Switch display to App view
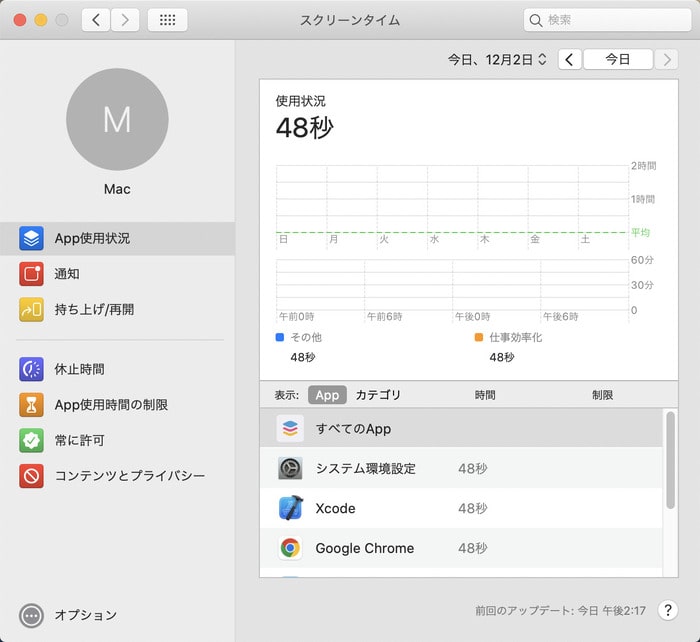The image size is (700, 642). pos(327,395)
